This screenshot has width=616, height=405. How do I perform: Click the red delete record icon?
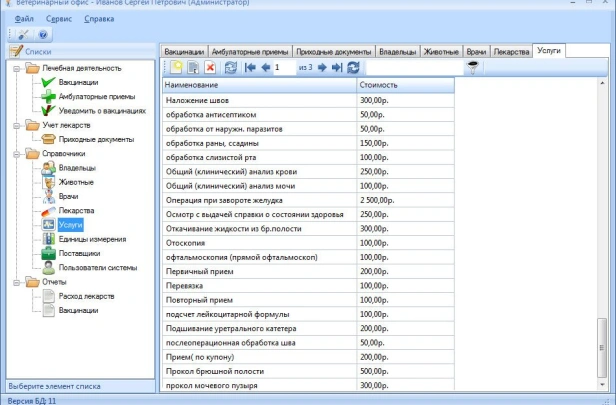pos(210,67)
